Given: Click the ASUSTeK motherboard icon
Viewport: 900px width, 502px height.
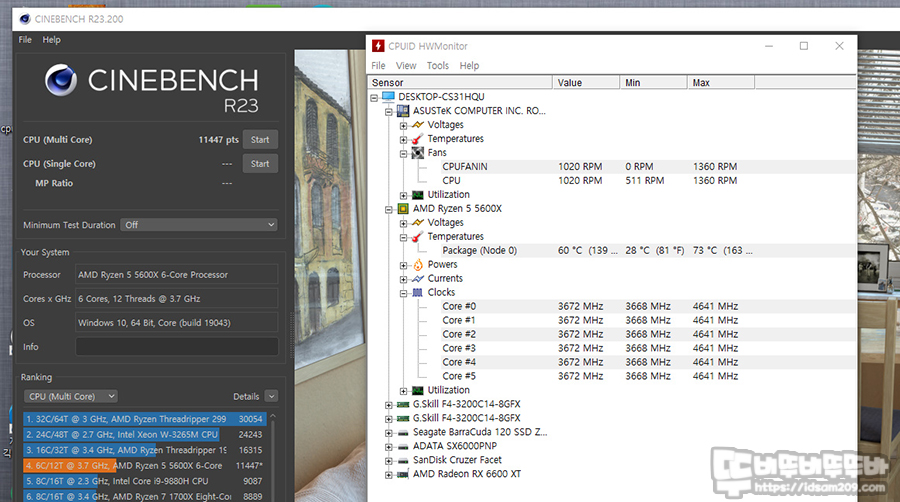Looking at the screenshot, I should [x=403, y=111].
